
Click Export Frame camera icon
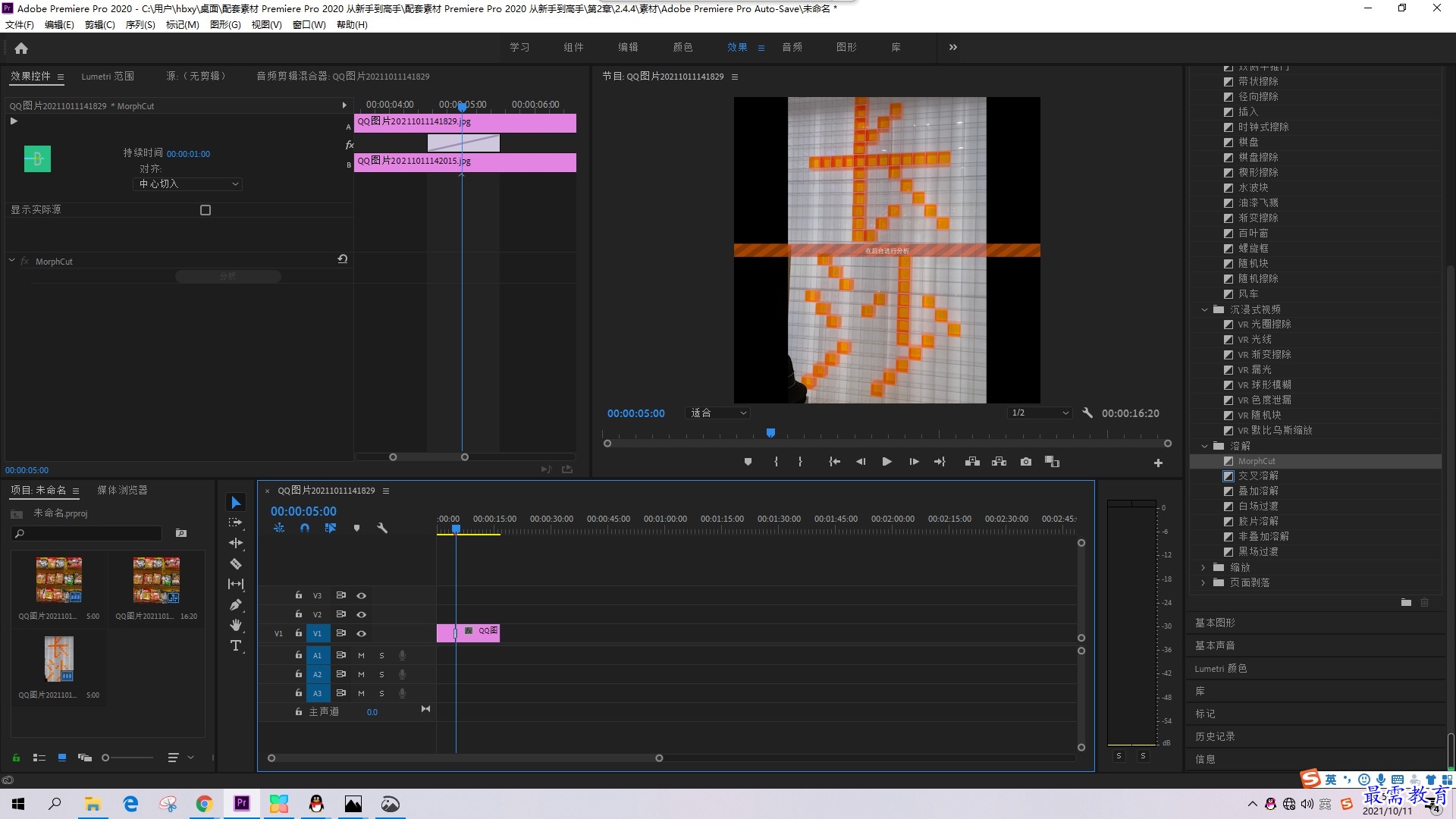pyautogui.click(x=1026, y=462)
